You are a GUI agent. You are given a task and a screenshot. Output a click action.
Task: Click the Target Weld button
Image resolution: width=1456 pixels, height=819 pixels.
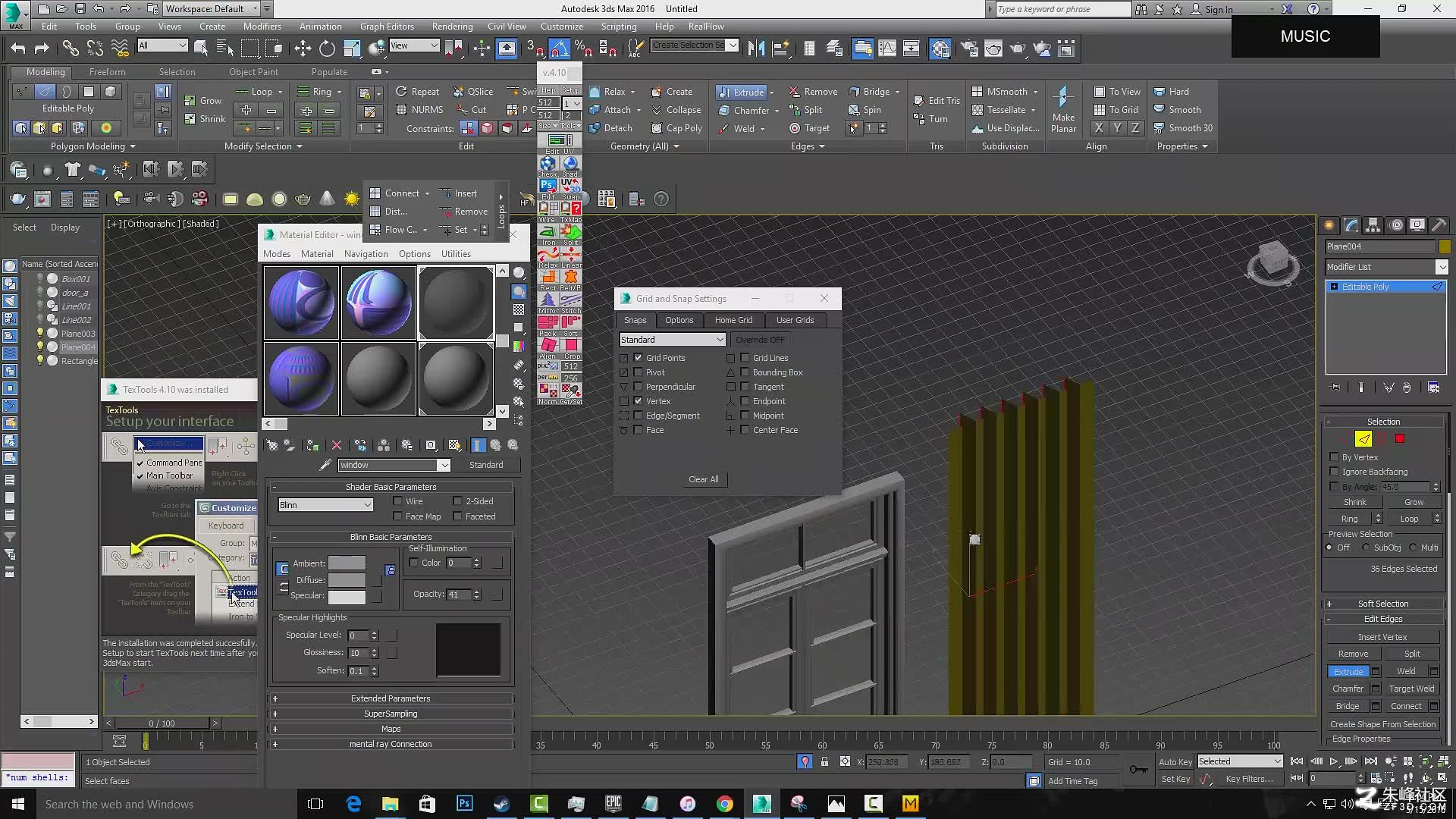1411,689
